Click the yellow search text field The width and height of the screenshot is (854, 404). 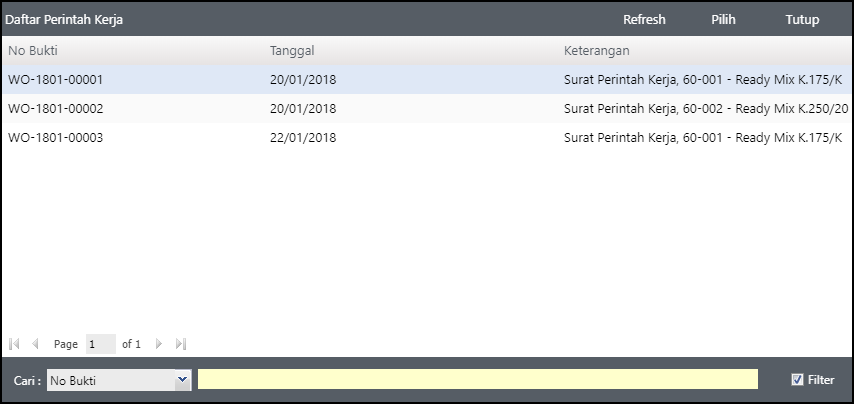477,380
